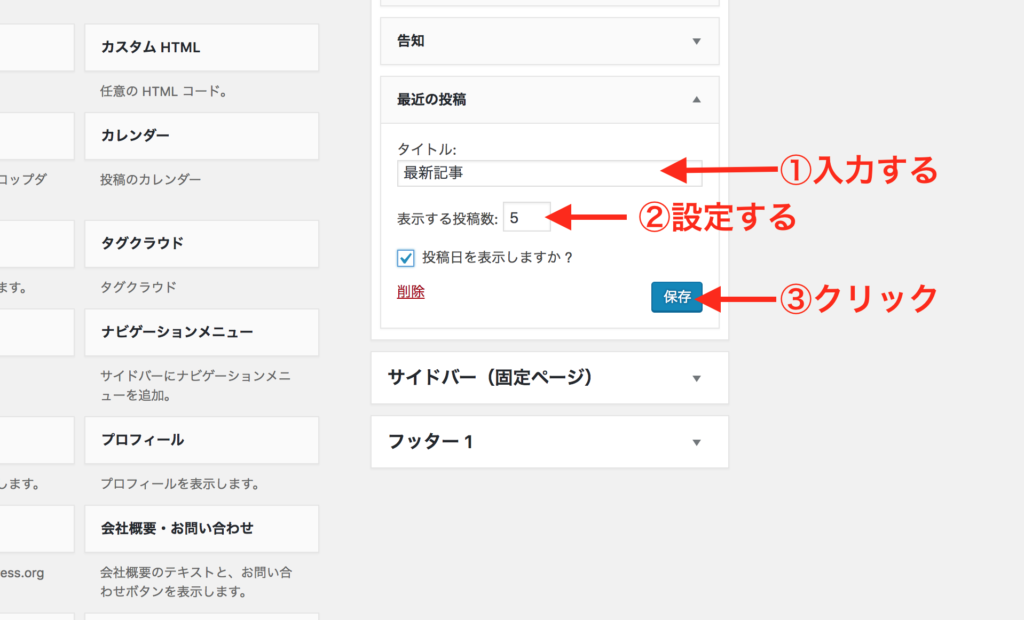Viewport: 1024px width, 620px height.
Task: Click the フッター１ heading text
Action: point(430,442)
